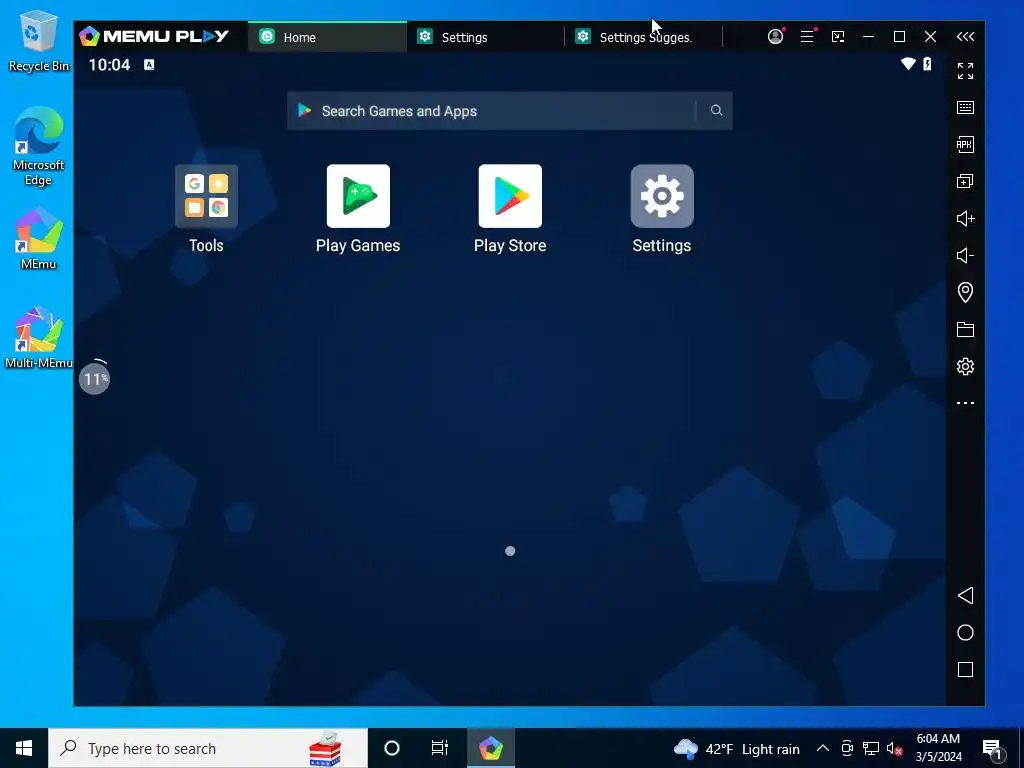This screenshot has height=768, width=1024.
Task: Click the search magnifier icon in search bar
Action: coord(716,110)
